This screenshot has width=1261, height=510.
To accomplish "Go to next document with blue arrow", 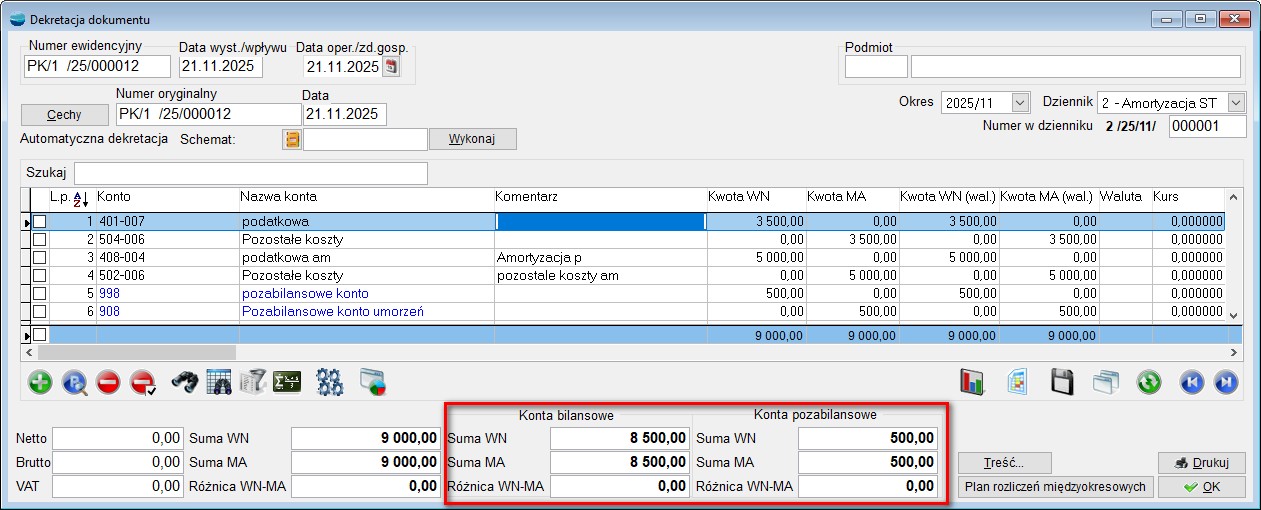I will [1226, 382].
